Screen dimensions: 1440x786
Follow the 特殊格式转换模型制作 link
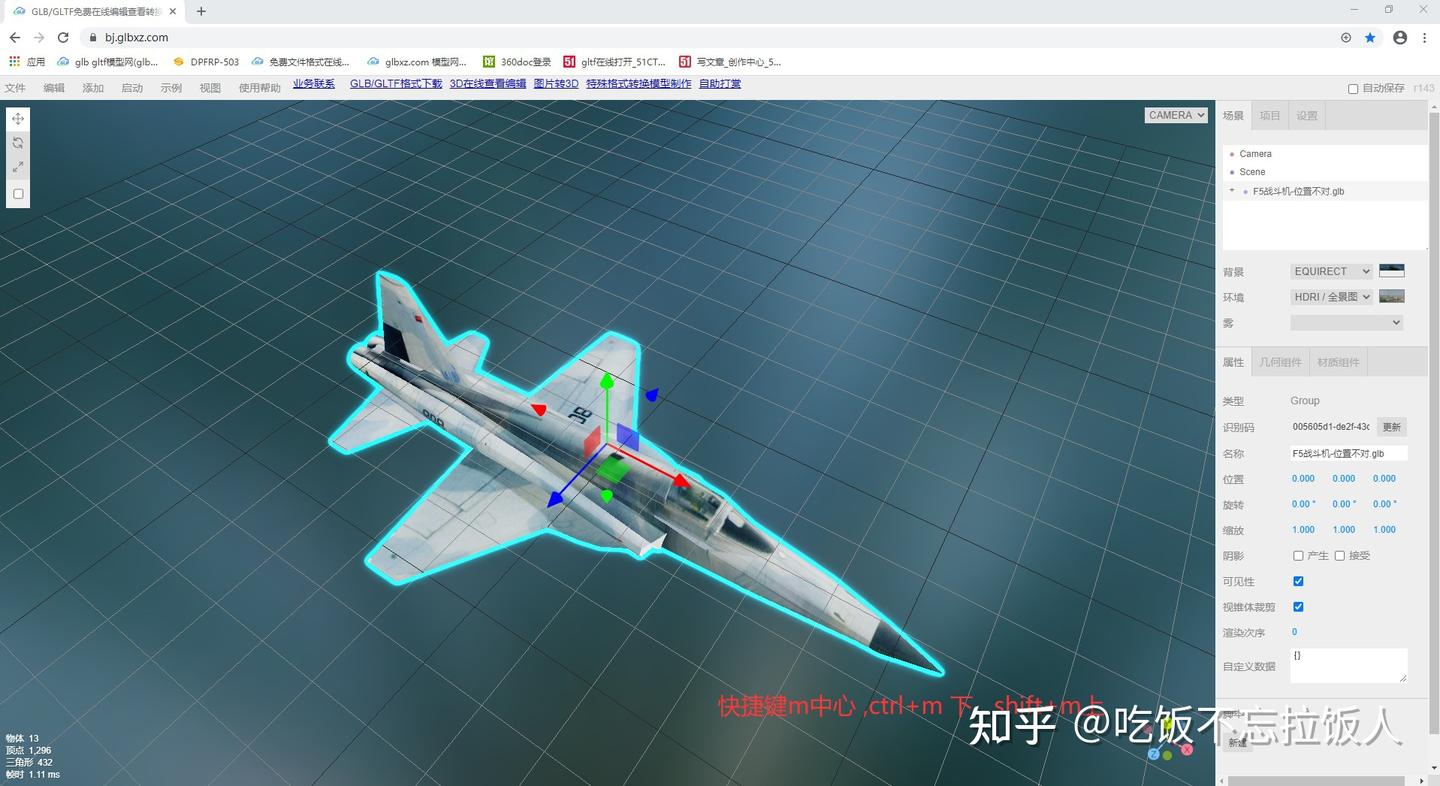[639, 84]
